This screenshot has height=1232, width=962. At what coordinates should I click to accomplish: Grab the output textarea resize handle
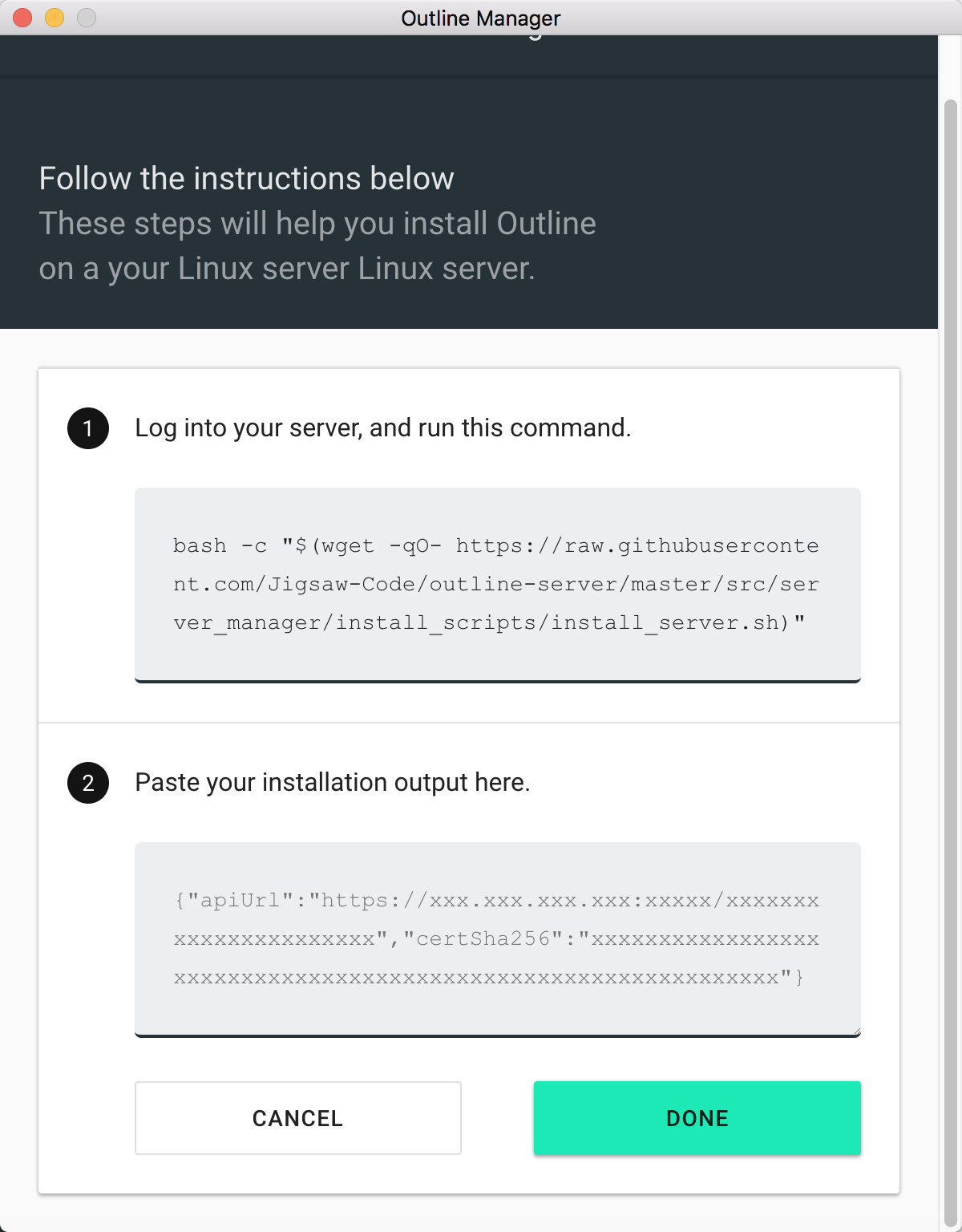(x=855, y=1031)
